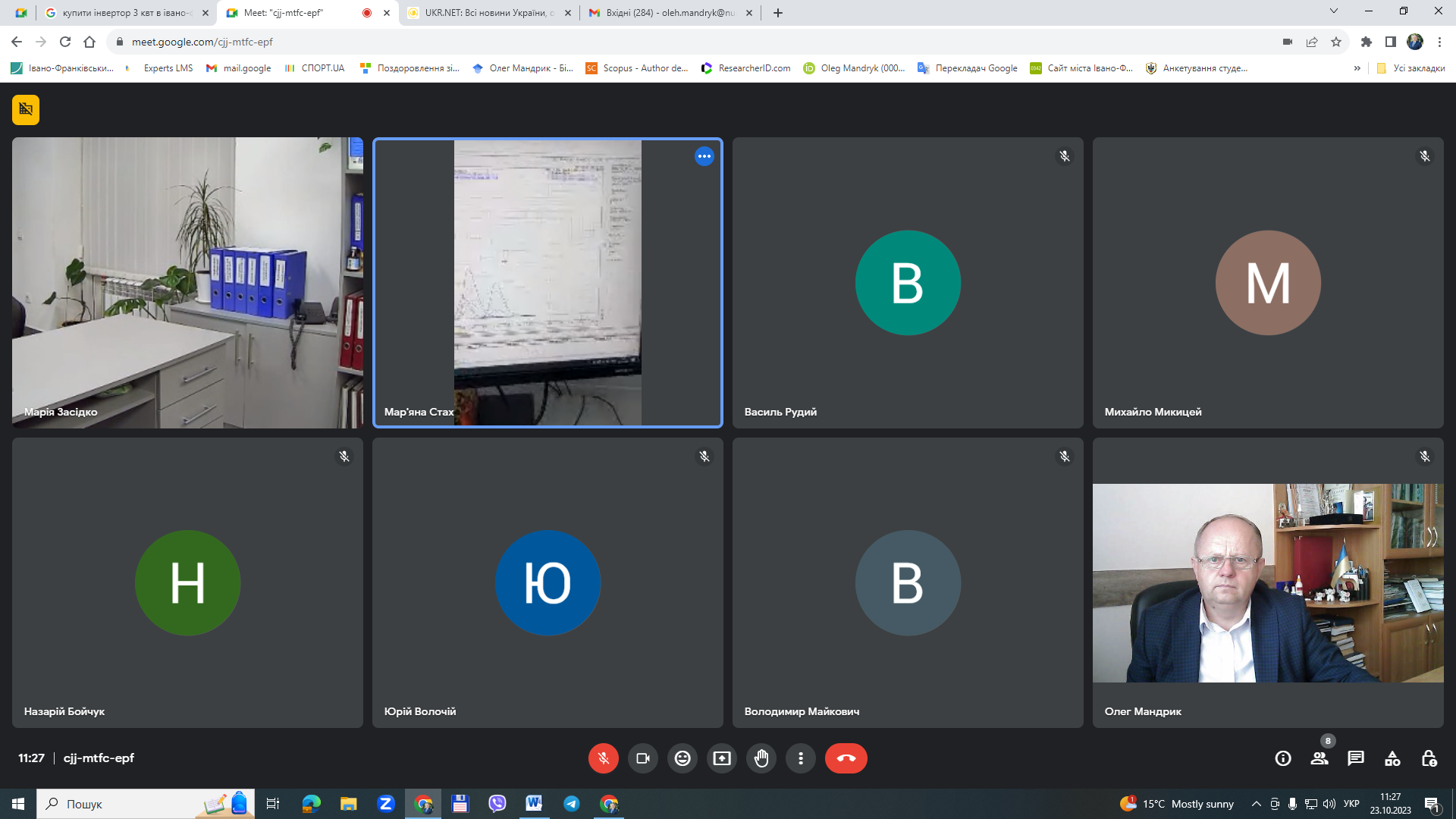Unmute the microphone in the call controls
Screen dimensions: 1456x819
tap(604, 758)
